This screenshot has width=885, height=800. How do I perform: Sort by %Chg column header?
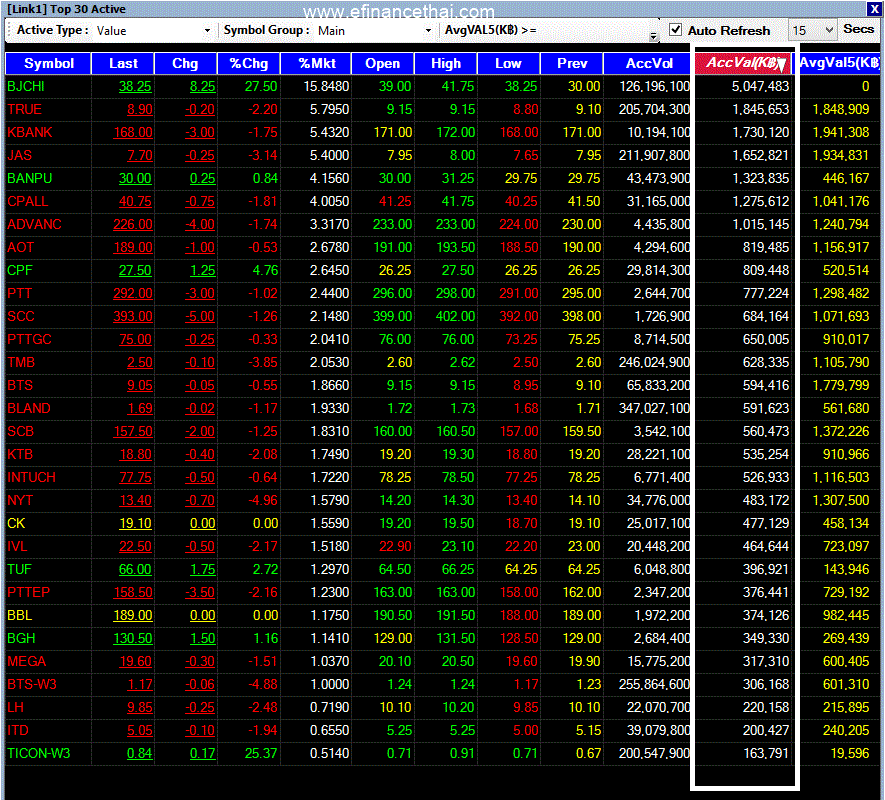tap(249, 63)
